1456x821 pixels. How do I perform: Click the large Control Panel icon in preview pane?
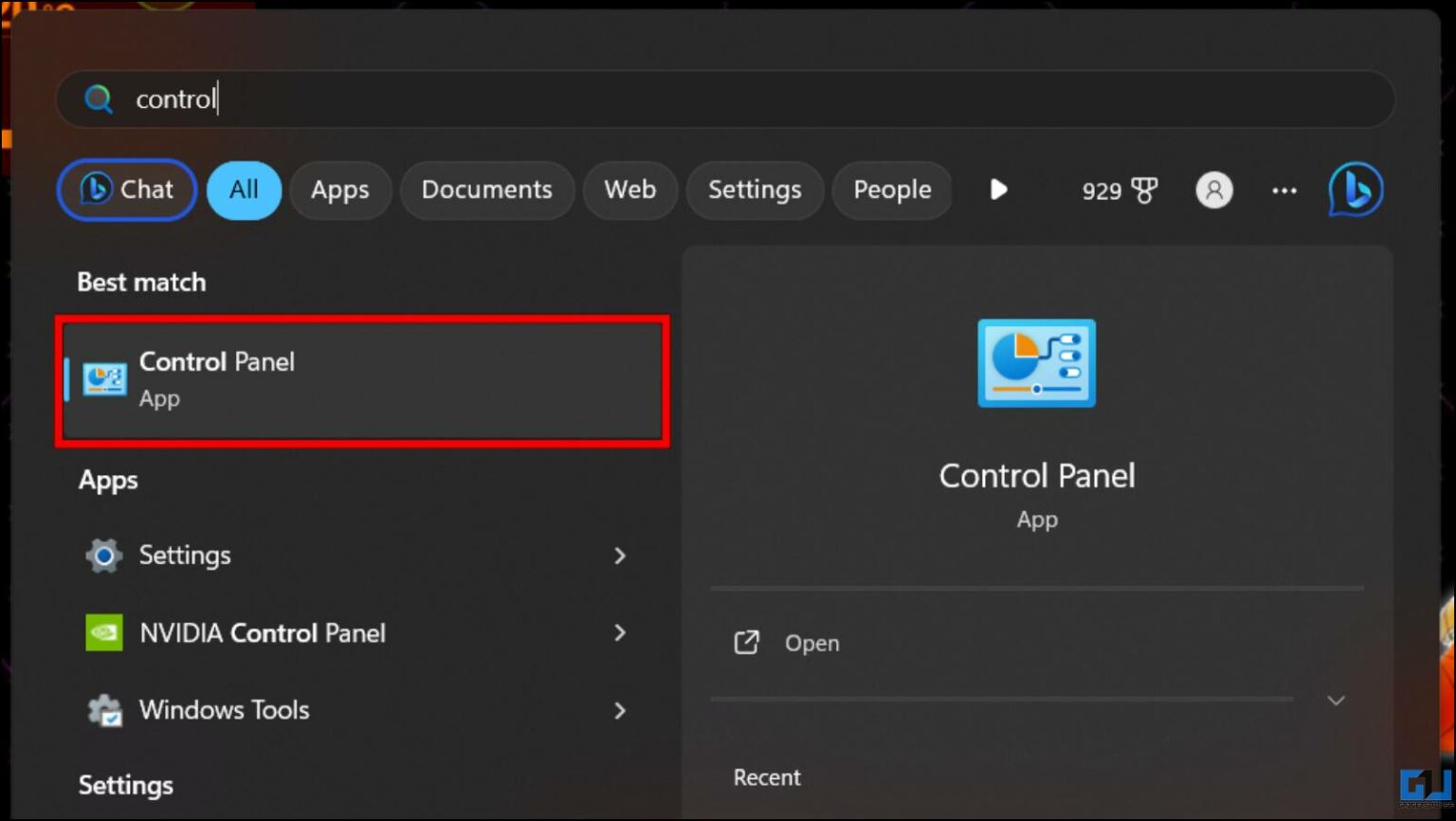[x=1036, y=363]
